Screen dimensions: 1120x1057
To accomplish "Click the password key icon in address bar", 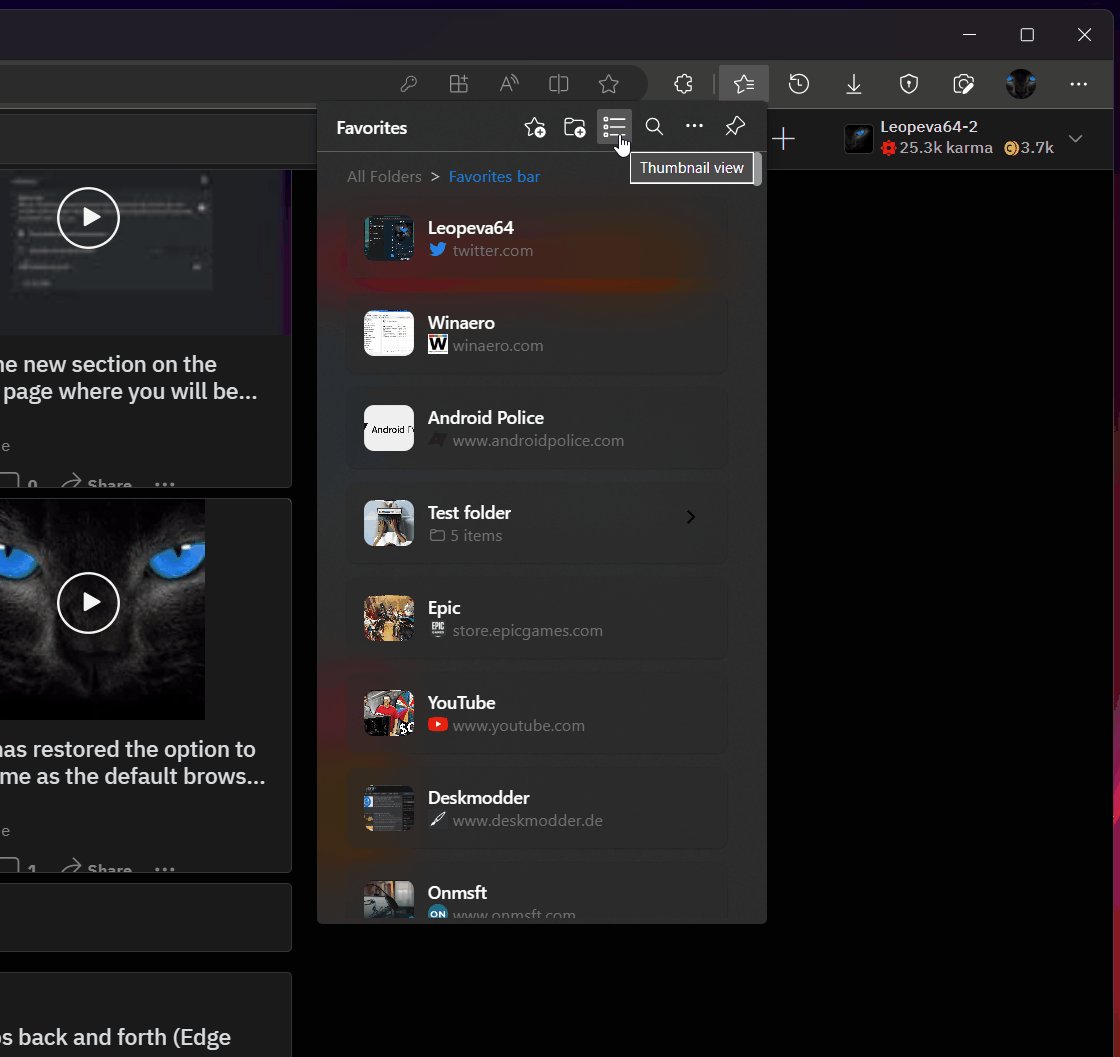I will coord(409,84).
